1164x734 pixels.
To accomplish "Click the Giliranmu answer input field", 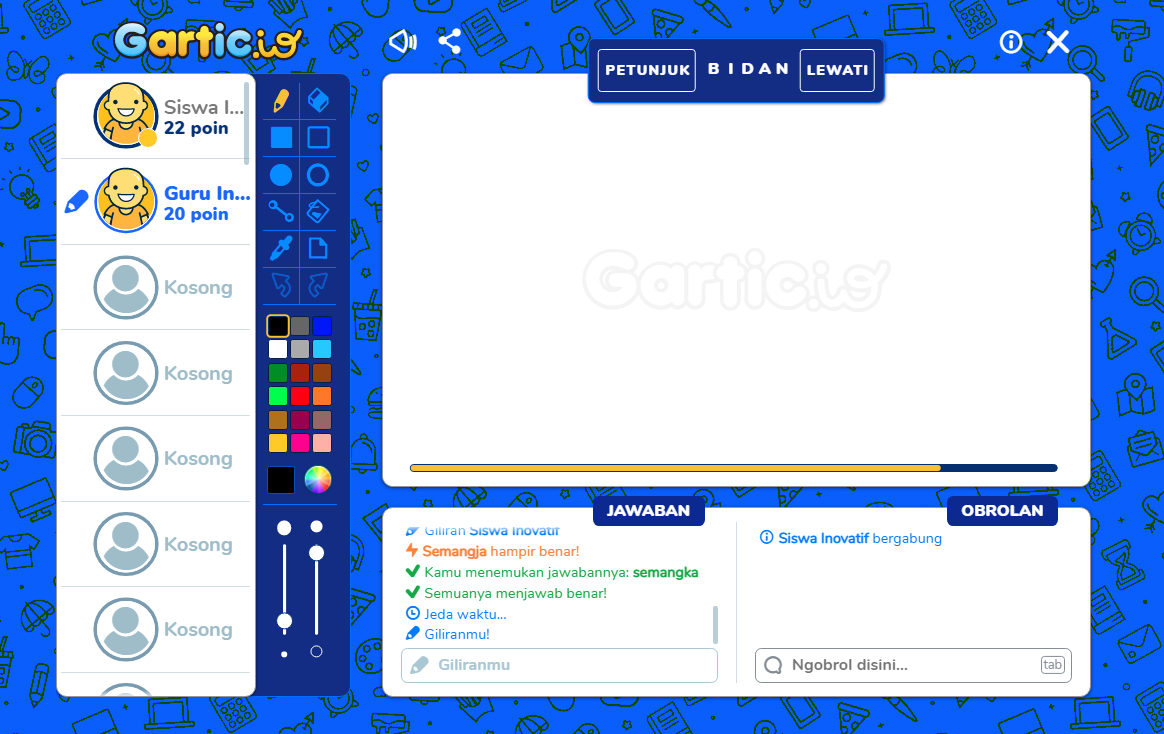I will 559,665.
